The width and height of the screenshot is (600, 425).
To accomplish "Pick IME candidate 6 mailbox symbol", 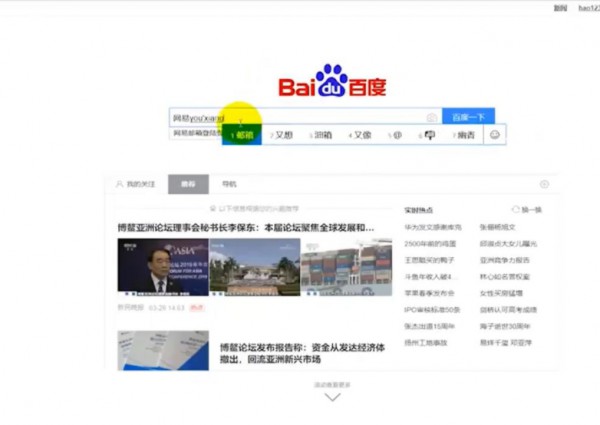I will tap(428, 135).
